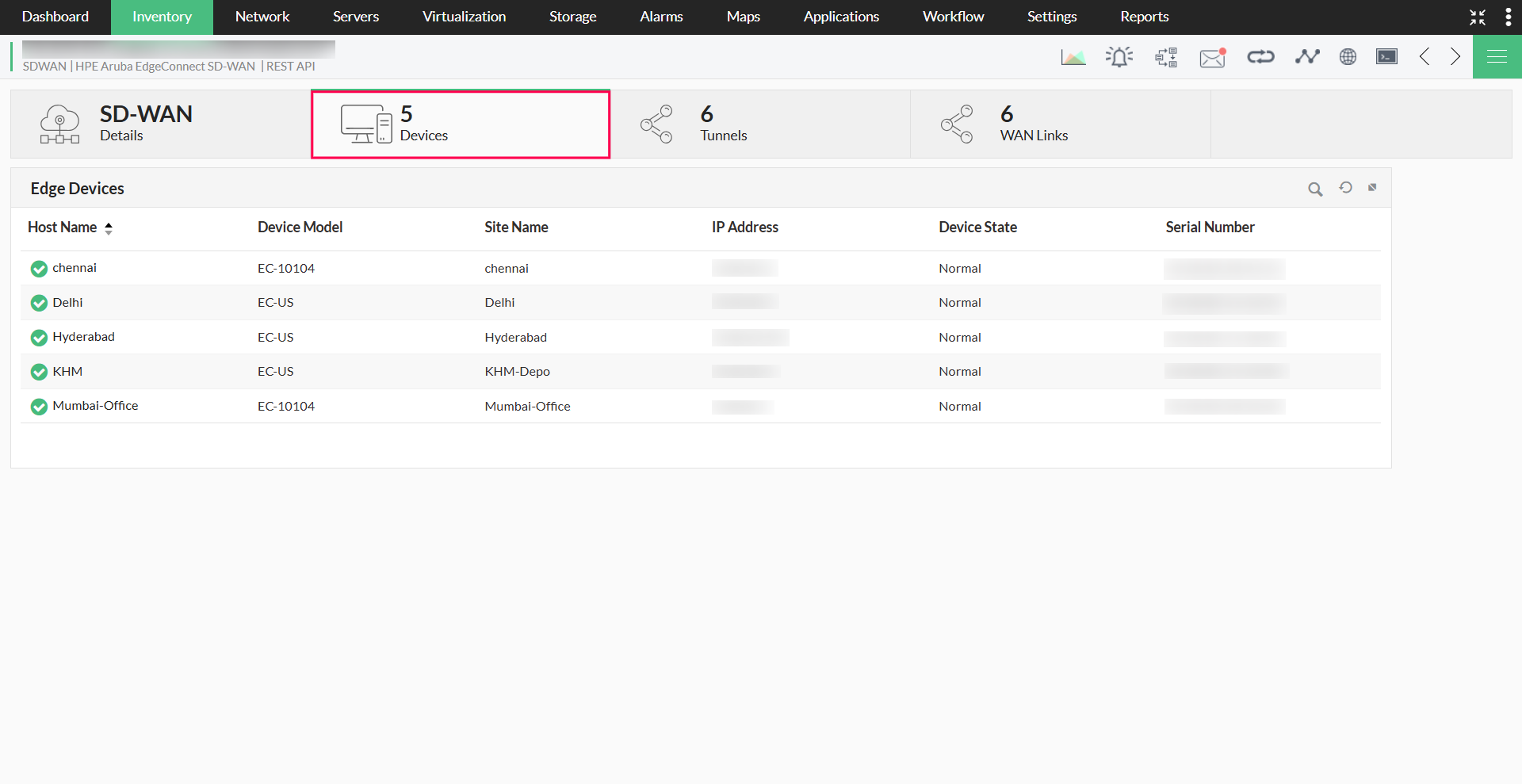The image size is (1522, 784).
Task: Open the alarm bell notifications icon
Action: (1119, 56)
